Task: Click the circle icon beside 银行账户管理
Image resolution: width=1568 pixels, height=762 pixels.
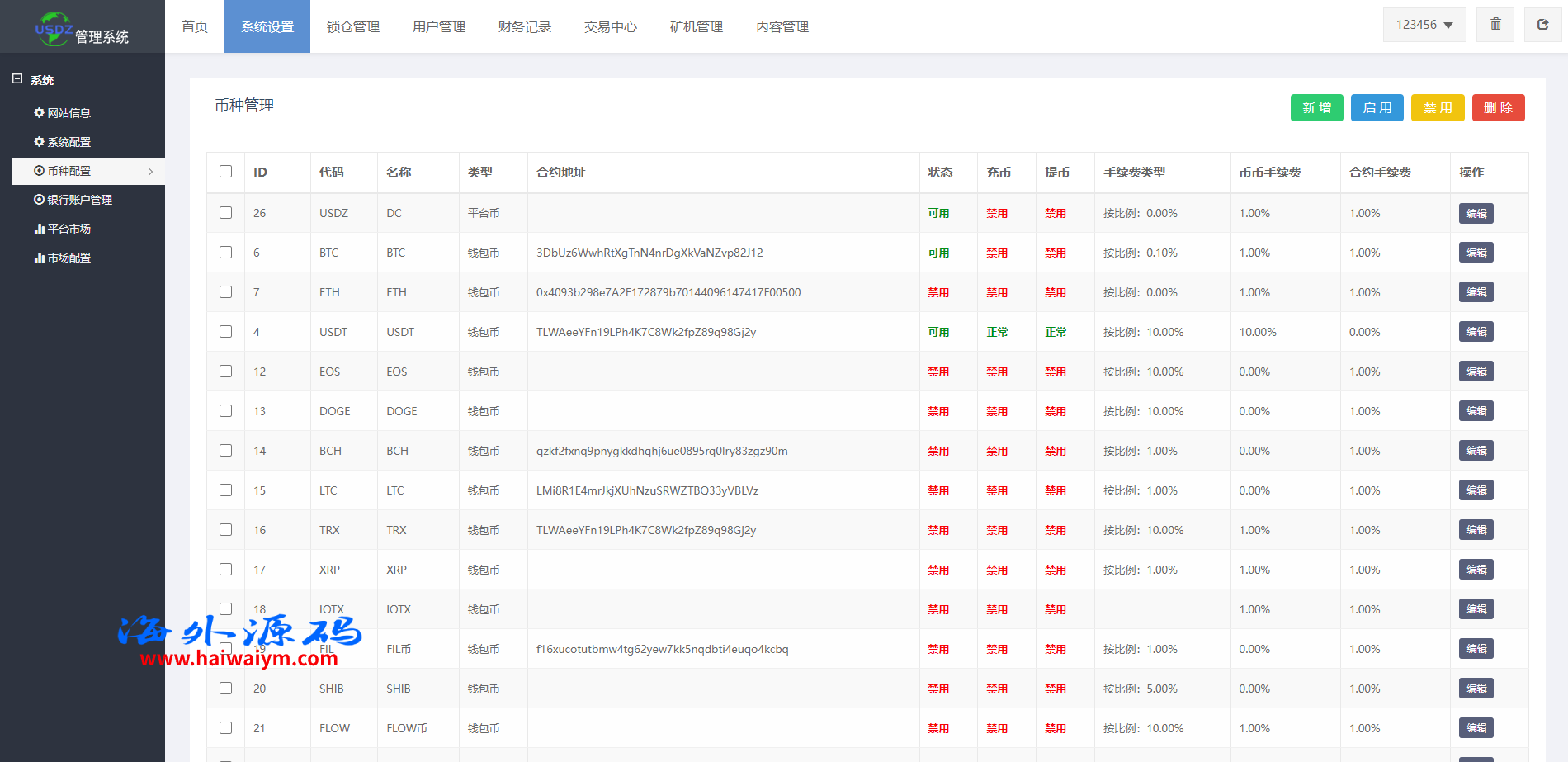Action: click(x=39, y=200)
